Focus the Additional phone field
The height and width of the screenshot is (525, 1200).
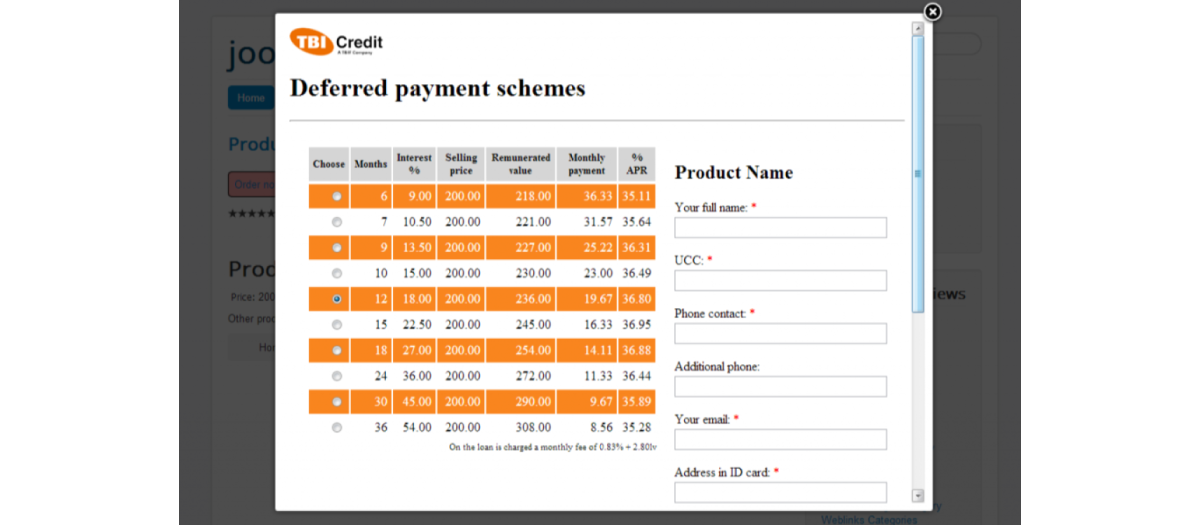click(780, 387)
